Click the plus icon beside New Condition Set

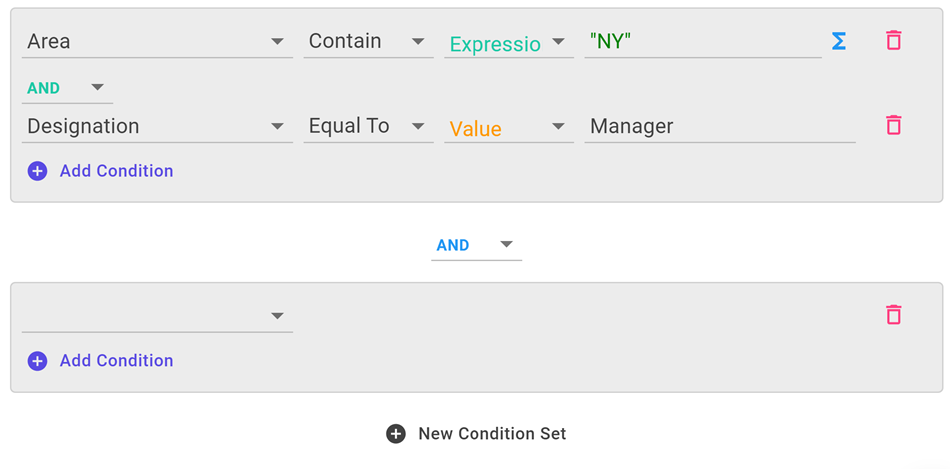click(396, 434)
